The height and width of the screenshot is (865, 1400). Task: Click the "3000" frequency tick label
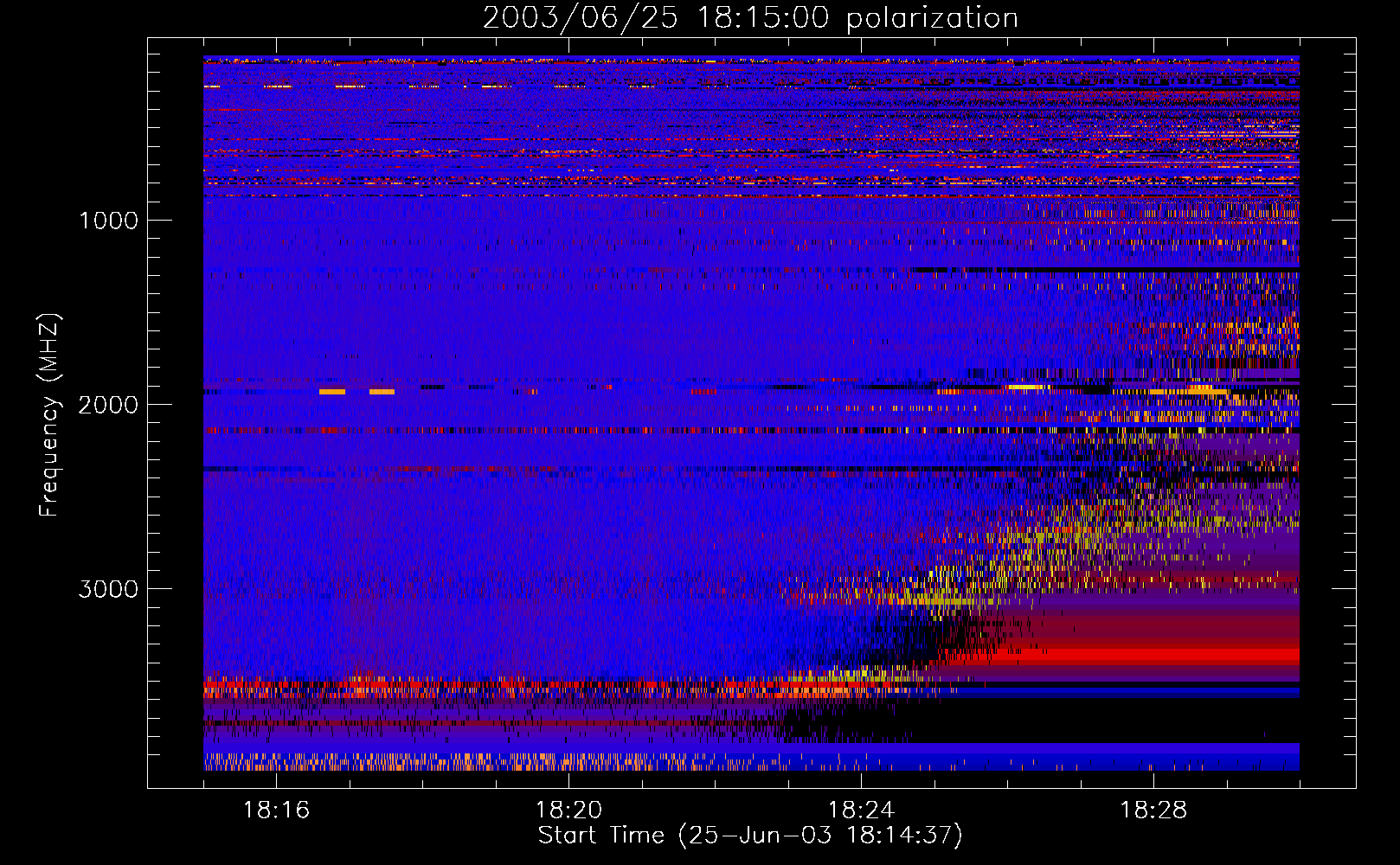pos(108,589)
